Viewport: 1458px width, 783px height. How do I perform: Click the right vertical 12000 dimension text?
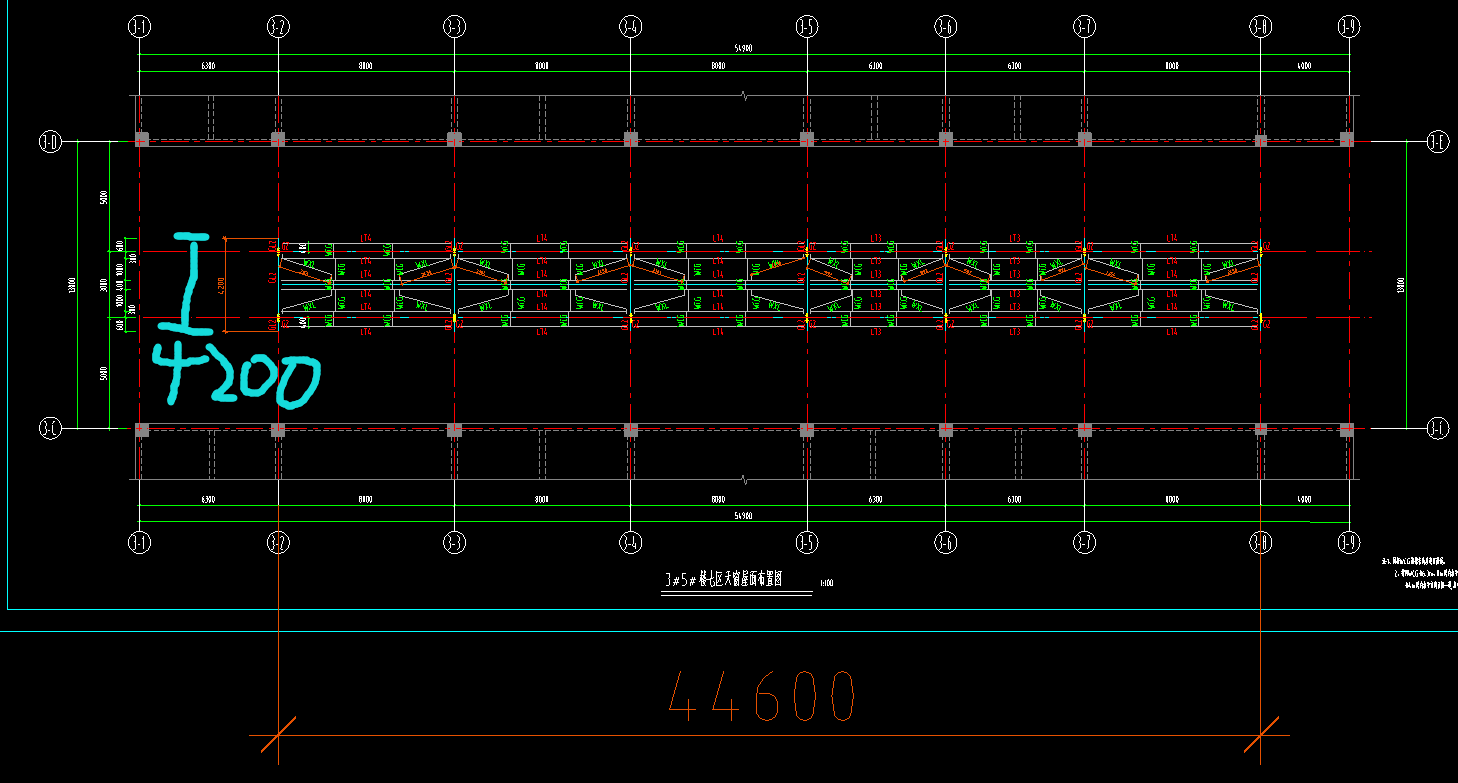1400,285
